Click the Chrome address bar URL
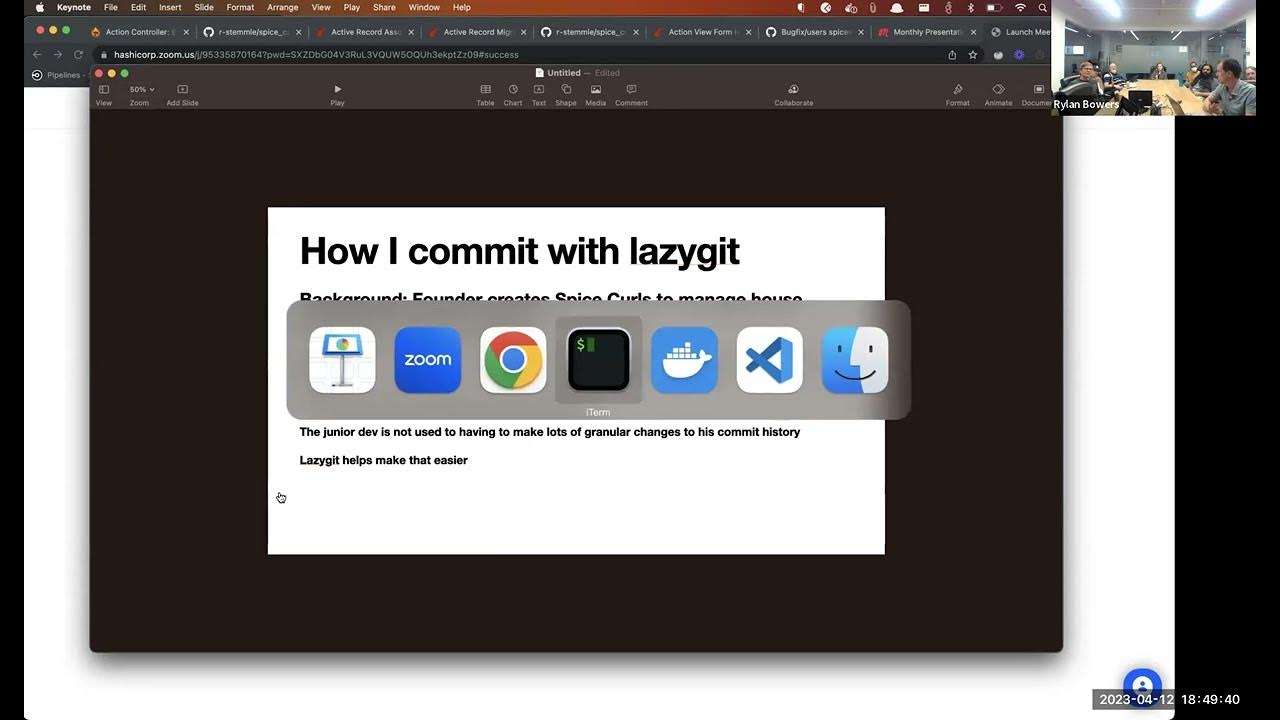1280x720 pixels. [x=316, y=55]
